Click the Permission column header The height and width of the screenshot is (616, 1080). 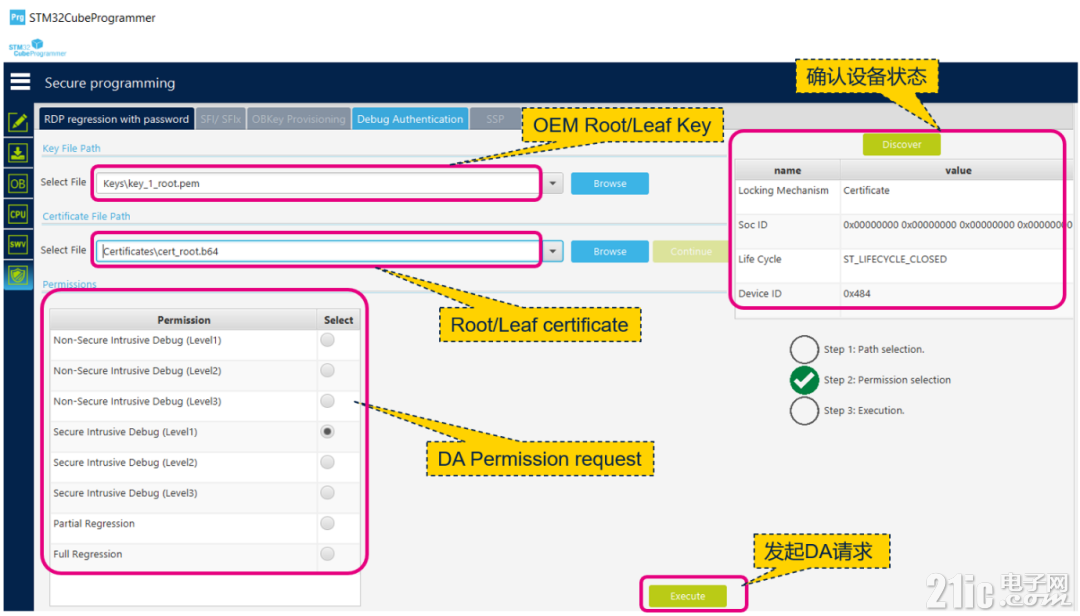tap(184, 320)
